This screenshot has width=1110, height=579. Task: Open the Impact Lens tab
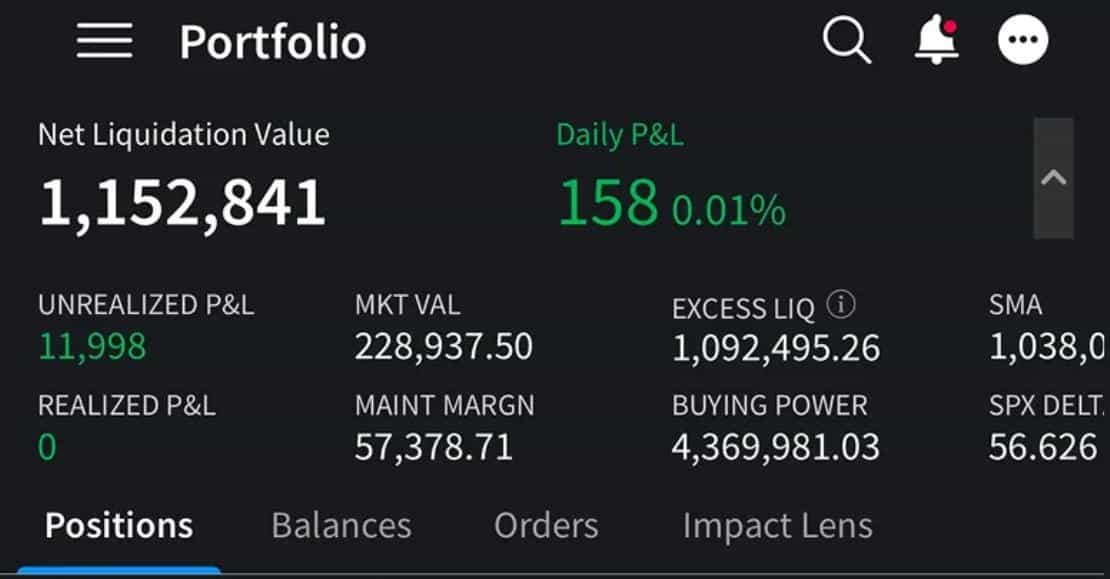777,527
